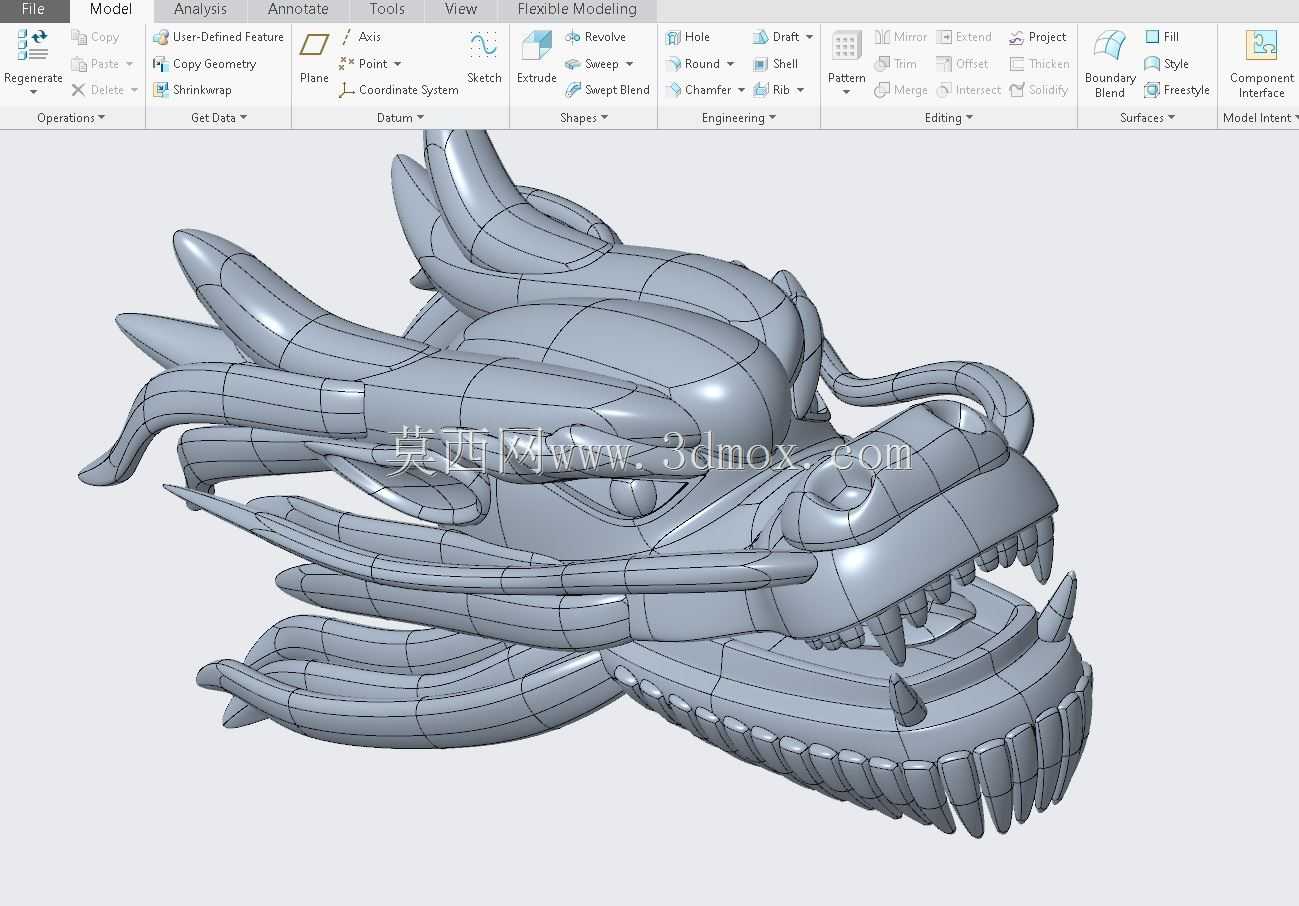Start the Sketch tool
Viewport: 1299px width, 906px height.
(484, 57)
